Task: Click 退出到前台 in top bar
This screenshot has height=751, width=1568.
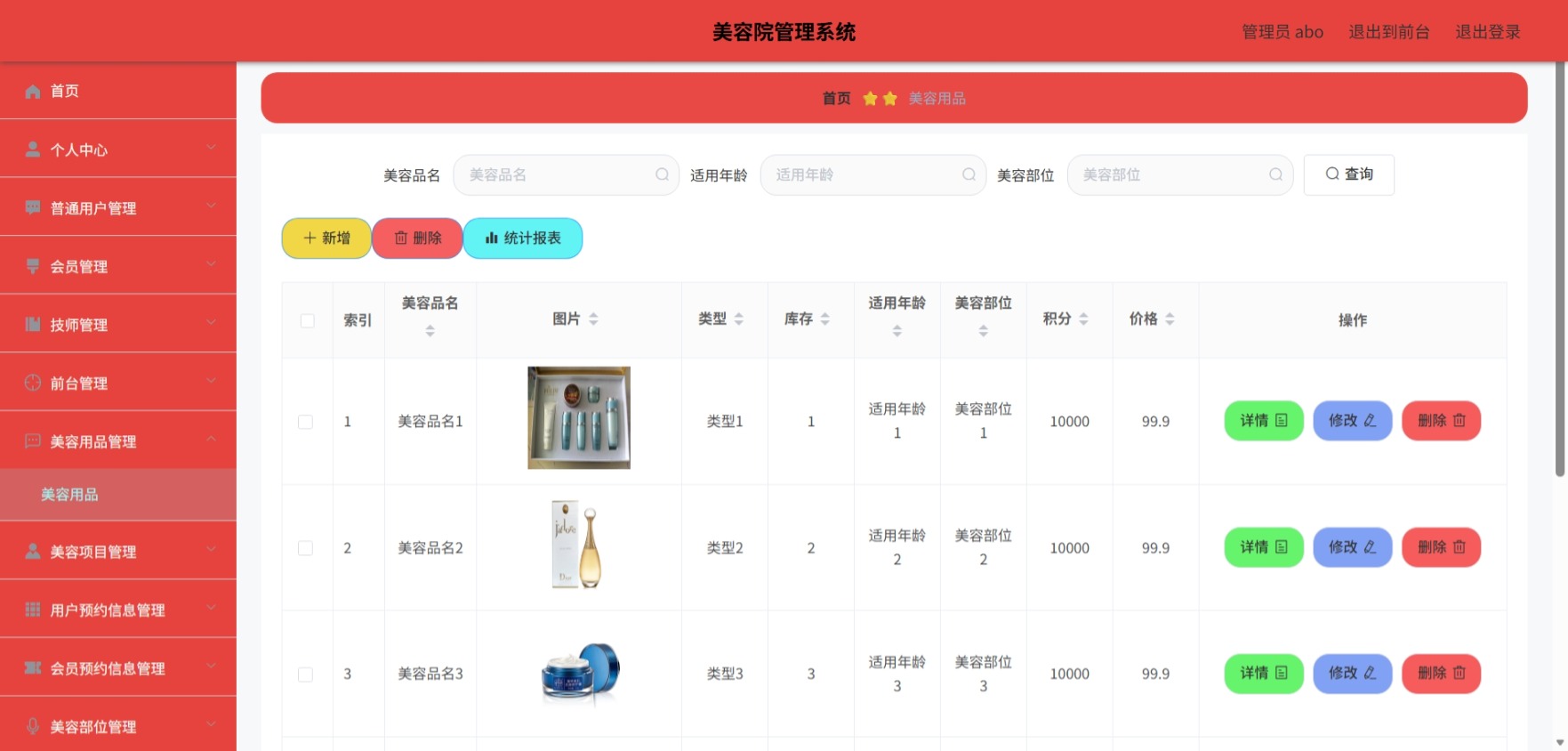Action: coord(1388,32)
